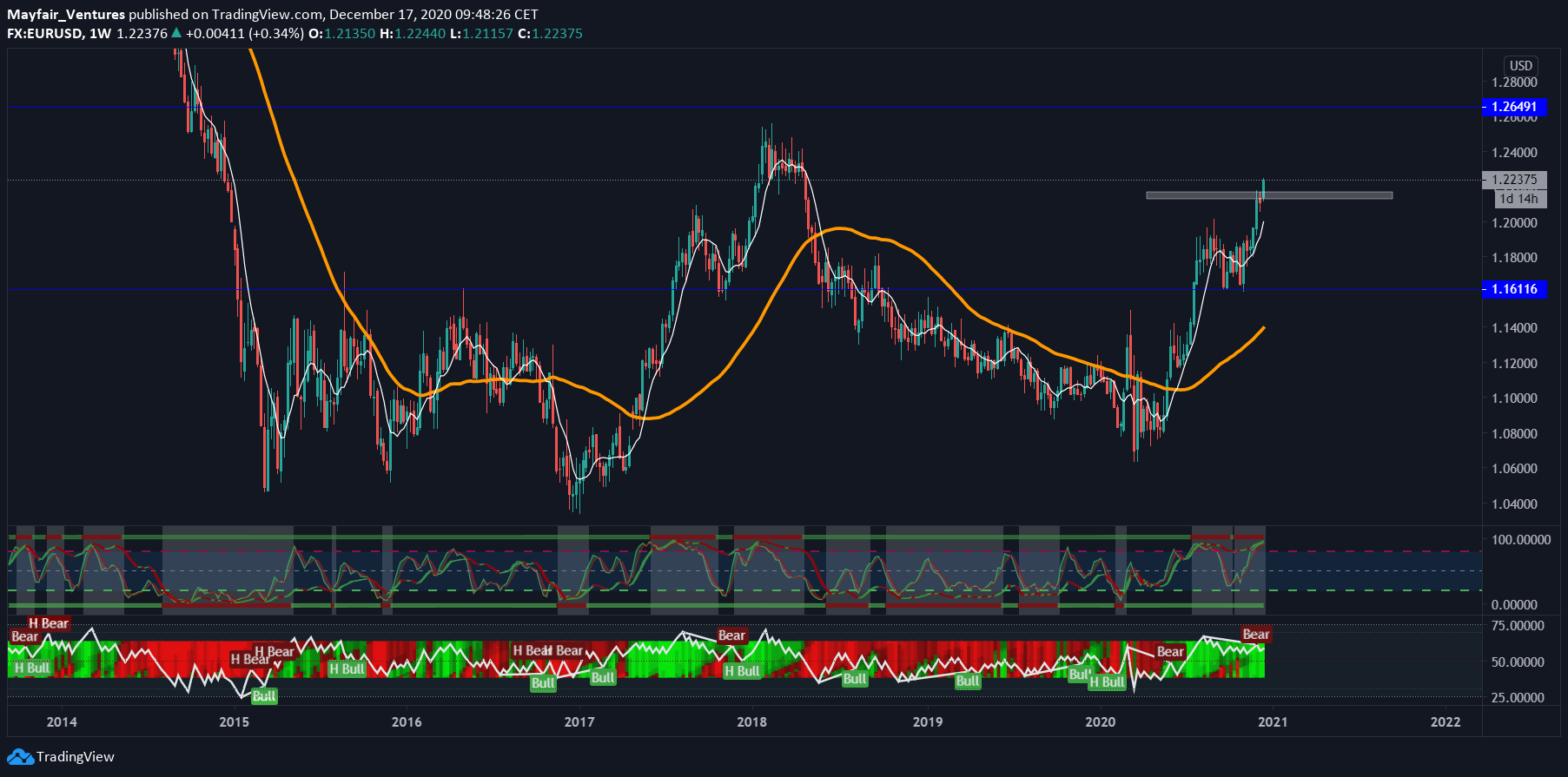Click the blue 1.16116 price level label
This screenshot has height=777, width=1568.
click(x=1514, y=289)
